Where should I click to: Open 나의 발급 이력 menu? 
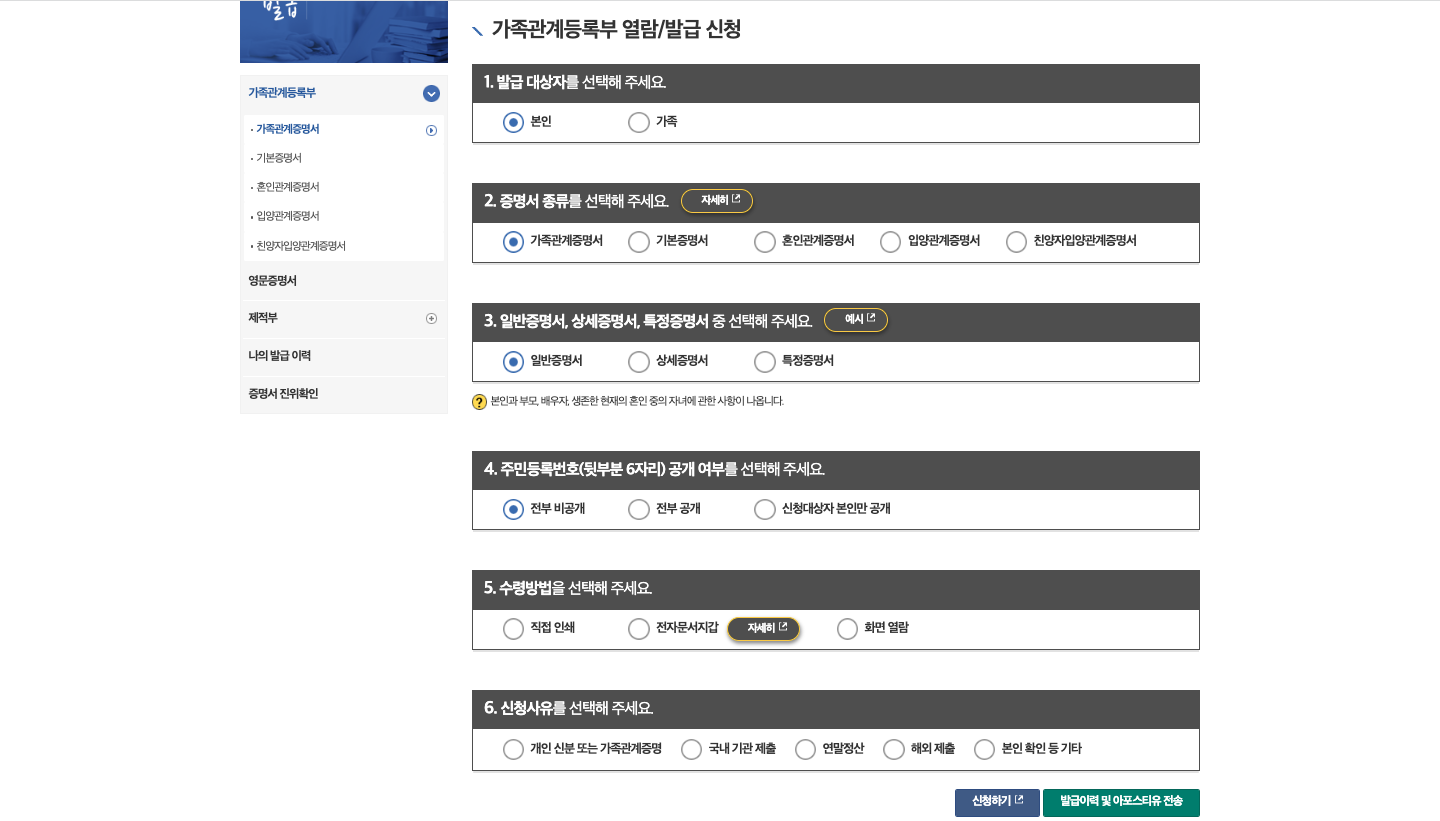280,357
